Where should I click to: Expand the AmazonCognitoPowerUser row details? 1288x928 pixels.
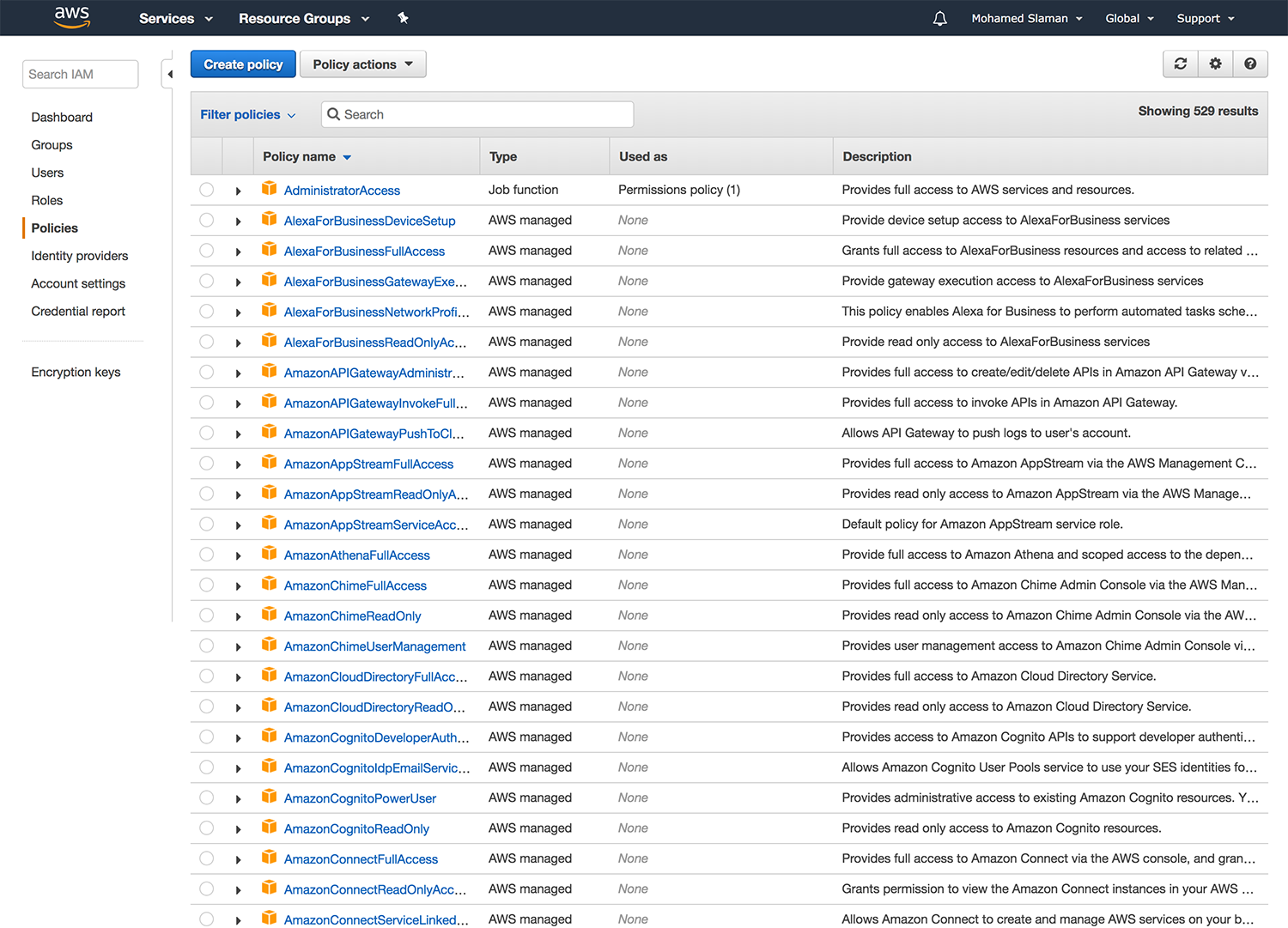(238, 798)
